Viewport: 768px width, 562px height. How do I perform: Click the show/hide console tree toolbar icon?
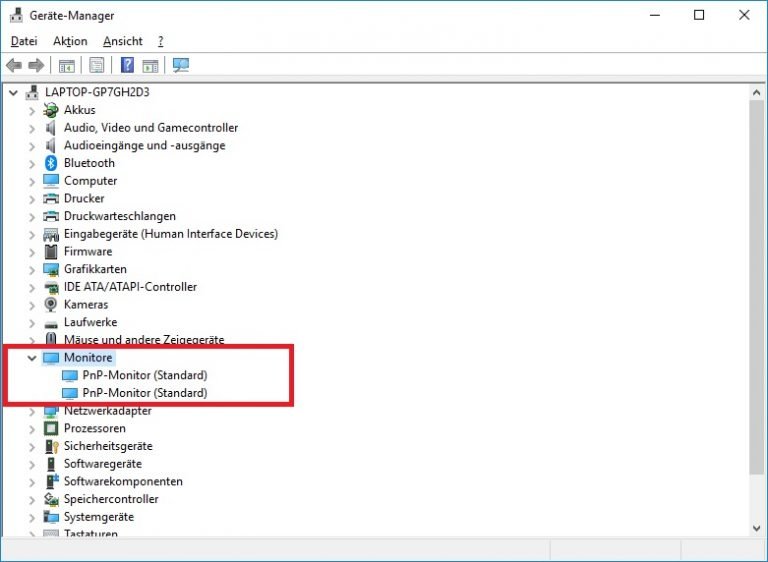[67, 65]
